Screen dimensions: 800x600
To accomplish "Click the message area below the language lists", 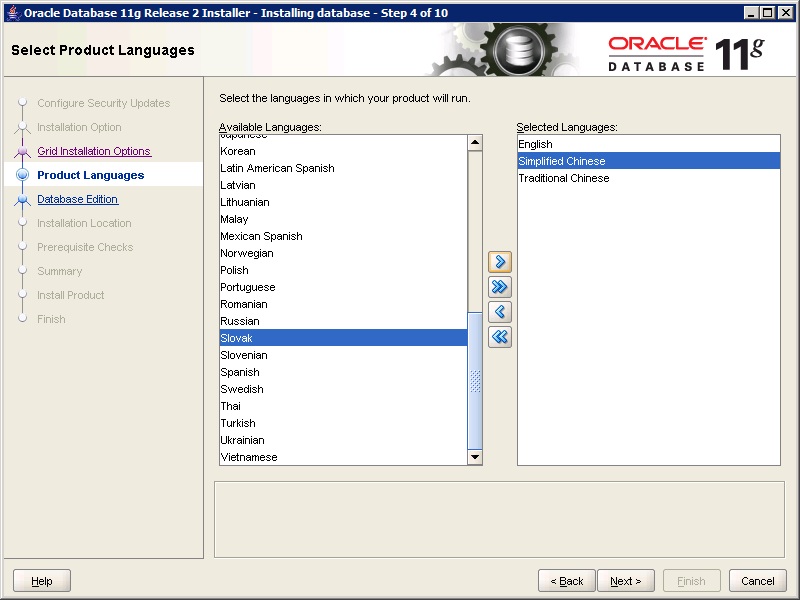I will coord(499,519).
